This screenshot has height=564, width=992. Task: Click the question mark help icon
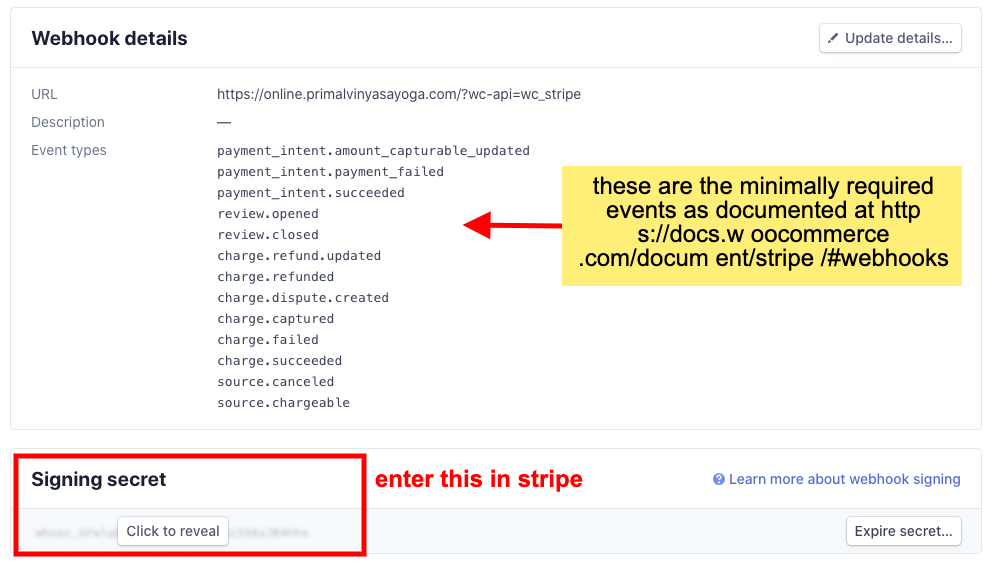(x=719, y=479)
